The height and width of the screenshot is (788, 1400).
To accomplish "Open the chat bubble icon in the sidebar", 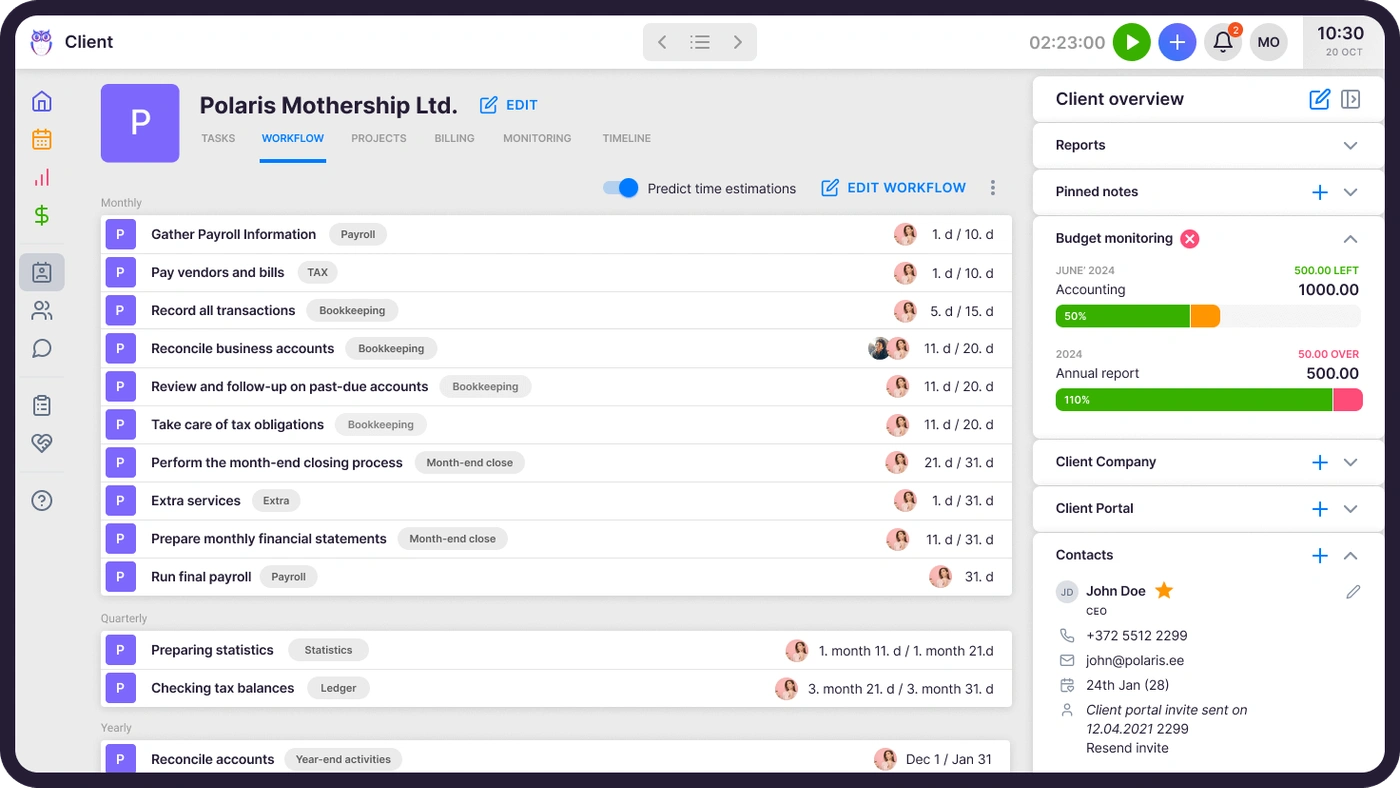I will 41,348.
